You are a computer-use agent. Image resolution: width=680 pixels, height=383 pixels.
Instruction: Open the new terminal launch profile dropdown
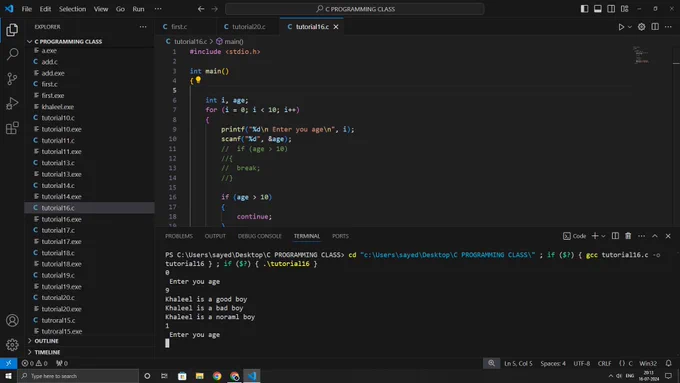click(x=603, y=236)
